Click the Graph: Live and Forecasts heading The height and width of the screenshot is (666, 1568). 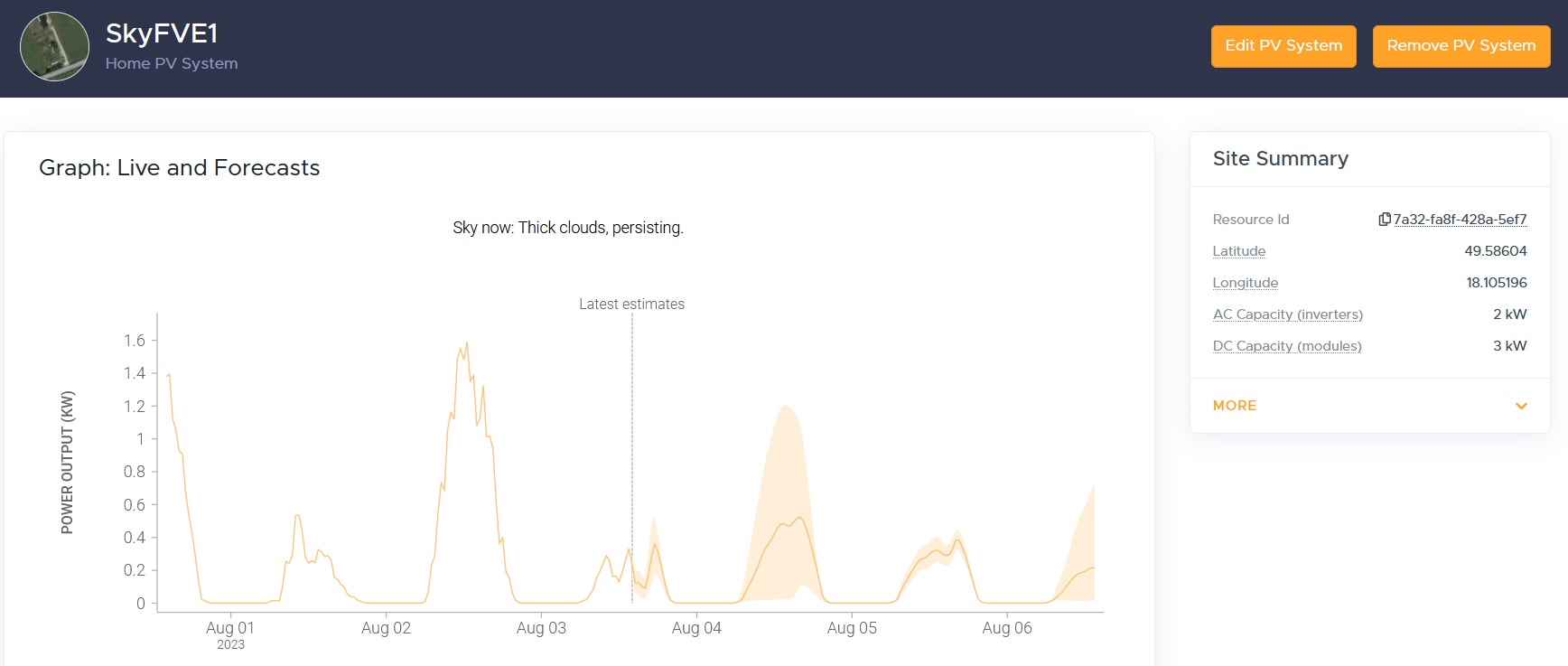click(x=179, y=168)
